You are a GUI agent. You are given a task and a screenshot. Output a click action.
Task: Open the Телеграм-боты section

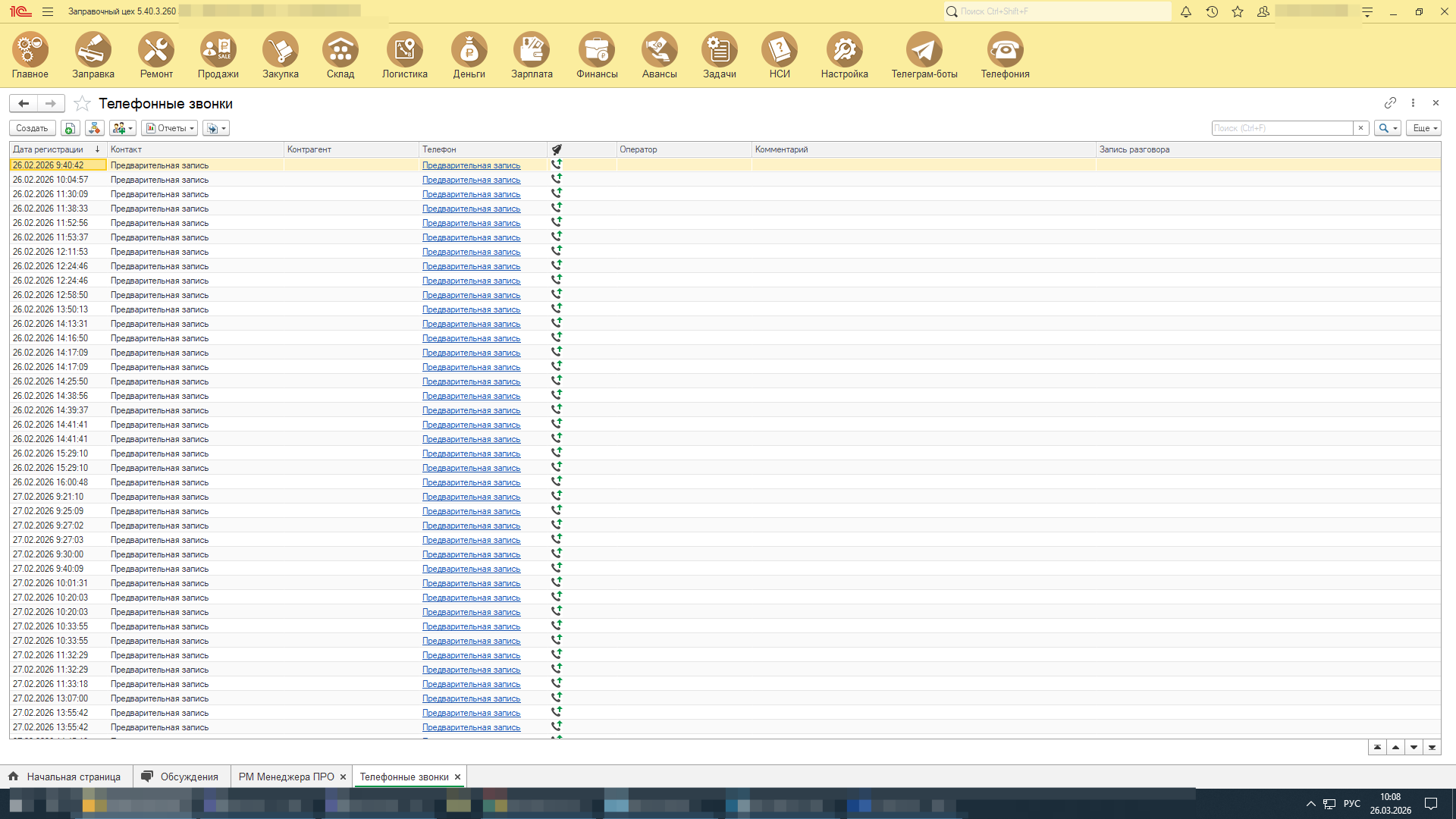point(924,55)
